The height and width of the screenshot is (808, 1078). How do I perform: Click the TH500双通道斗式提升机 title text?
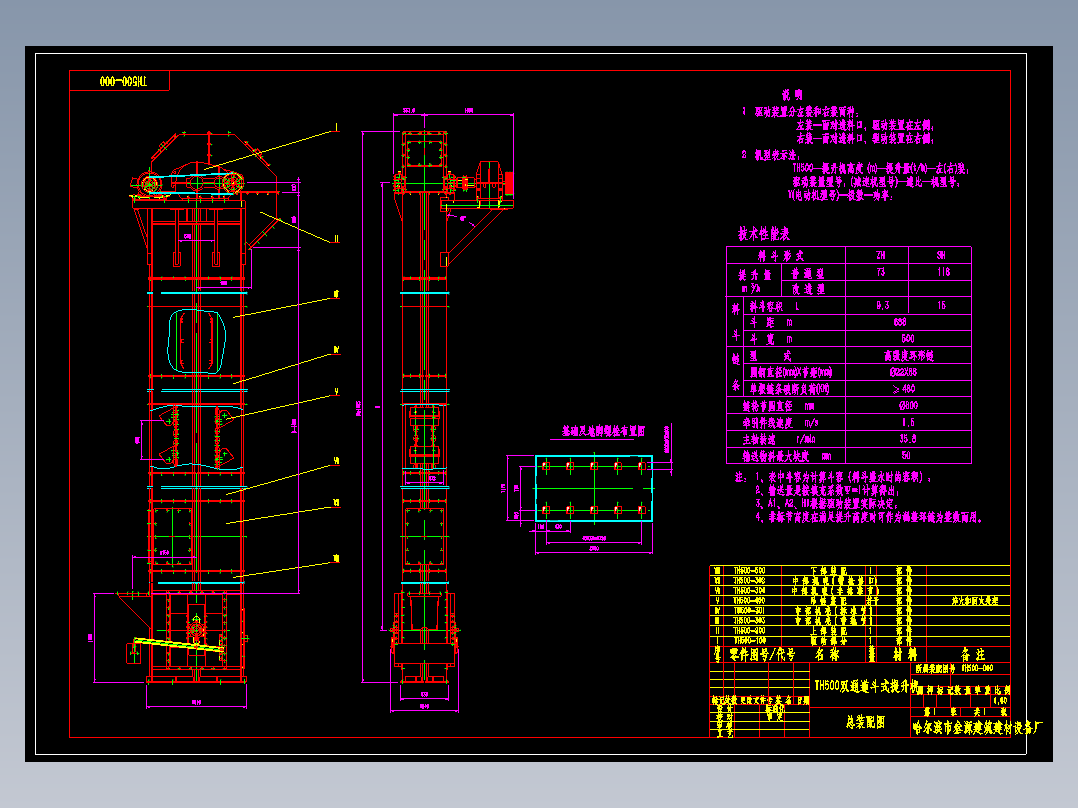(x=866, y=686)
